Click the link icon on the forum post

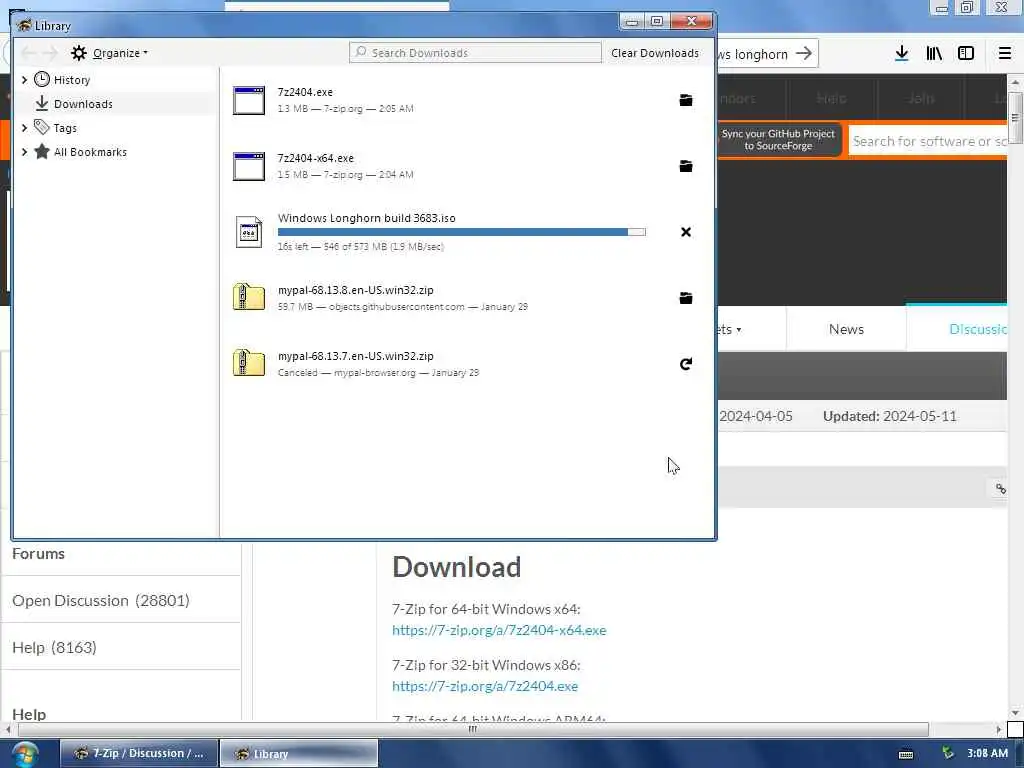coord(1000,488)
